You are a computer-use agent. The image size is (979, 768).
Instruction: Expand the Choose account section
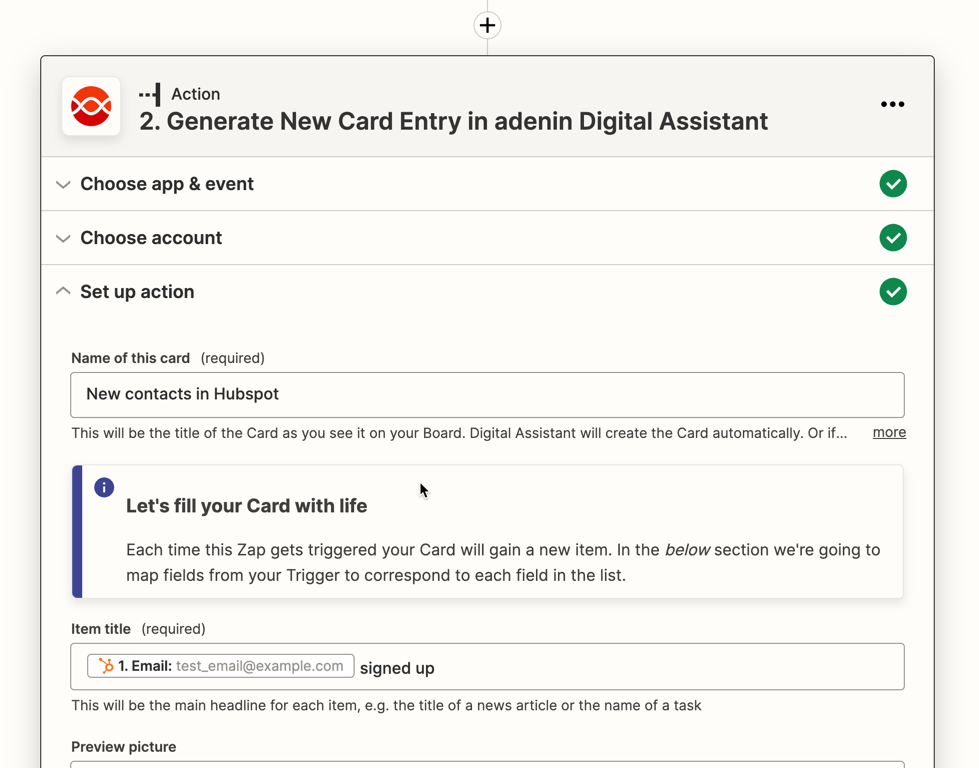coord(487,238)
